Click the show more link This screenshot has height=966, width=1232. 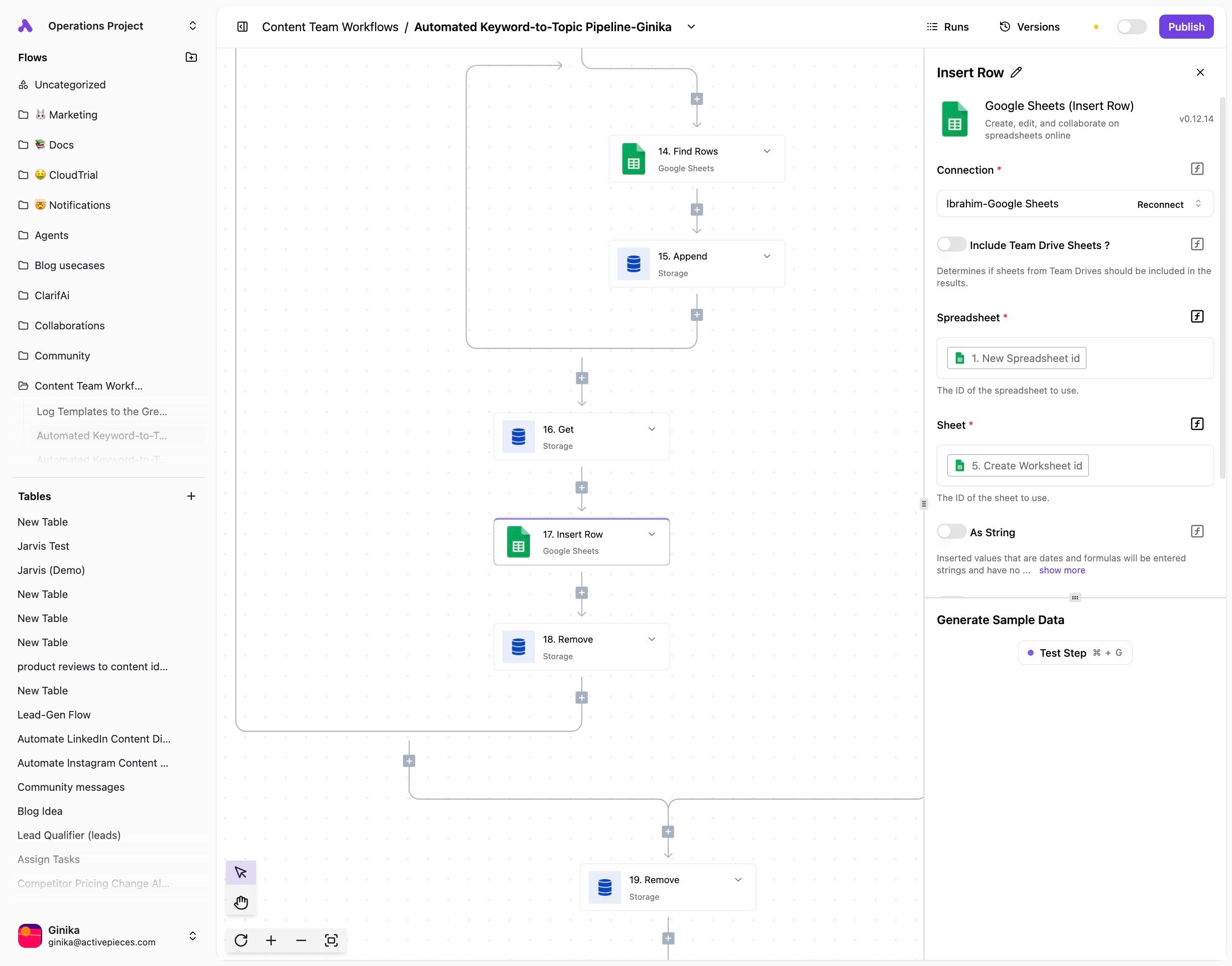tap(1061, 570)
